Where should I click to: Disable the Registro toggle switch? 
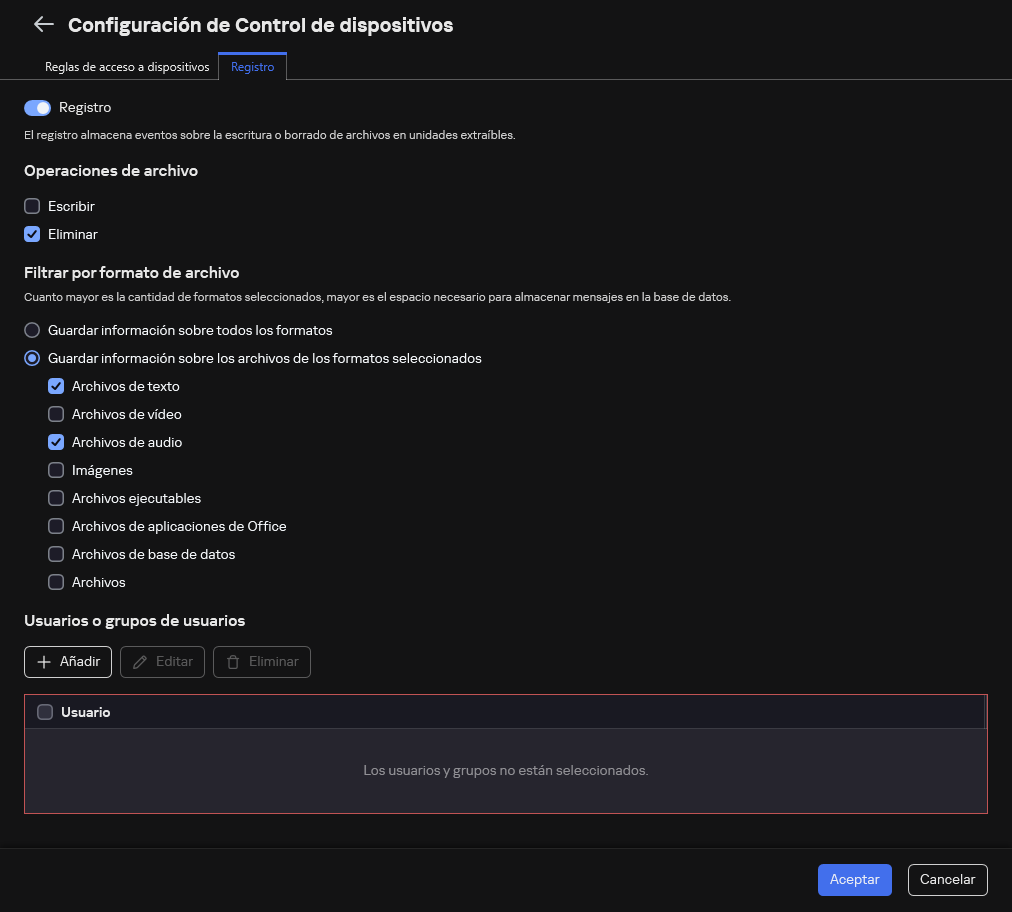[x=38, y=107]
